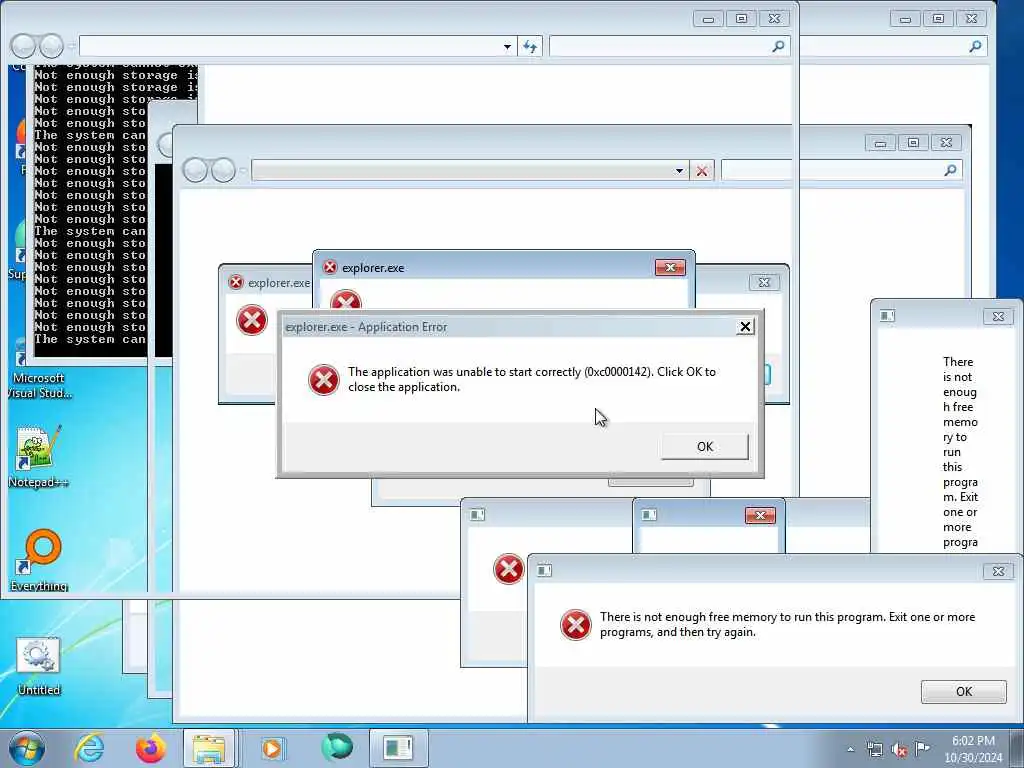The width and height of the screenshot is (1024, 768).
Task: Open Windows Media Player from taskbar
Action: point(272,748)
